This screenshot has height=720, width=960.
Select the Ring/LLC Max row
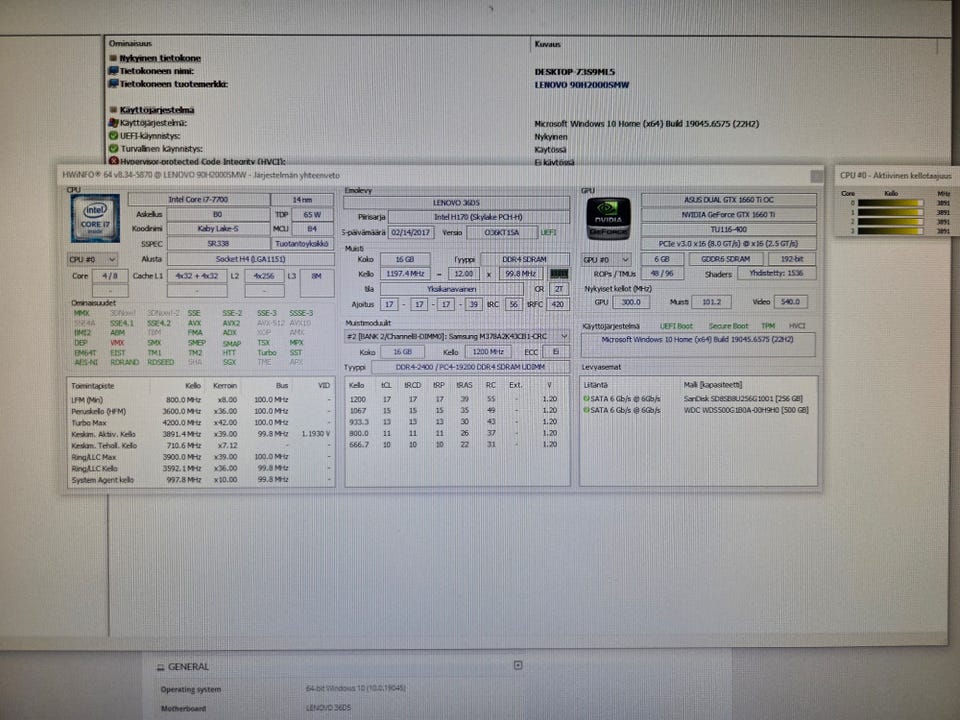coord(201,457)
